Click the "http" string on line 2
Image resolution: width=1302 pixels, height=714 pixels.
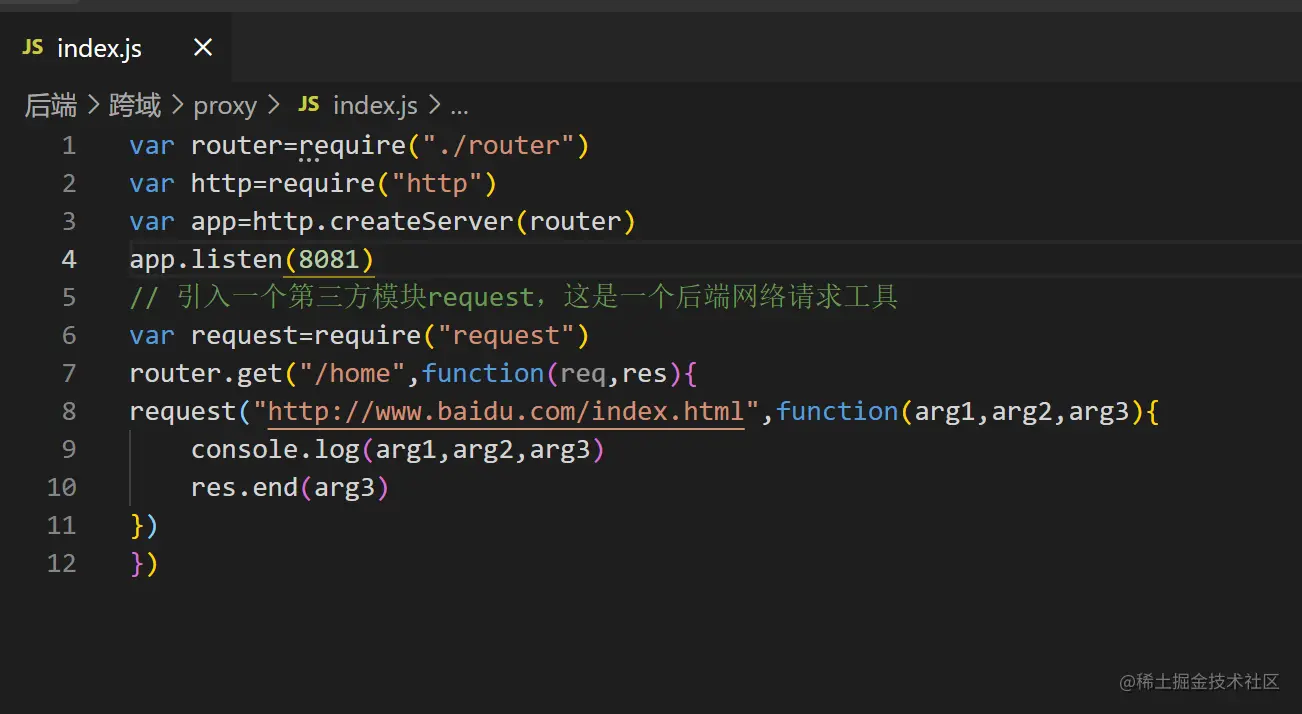[x=437, y=184]
